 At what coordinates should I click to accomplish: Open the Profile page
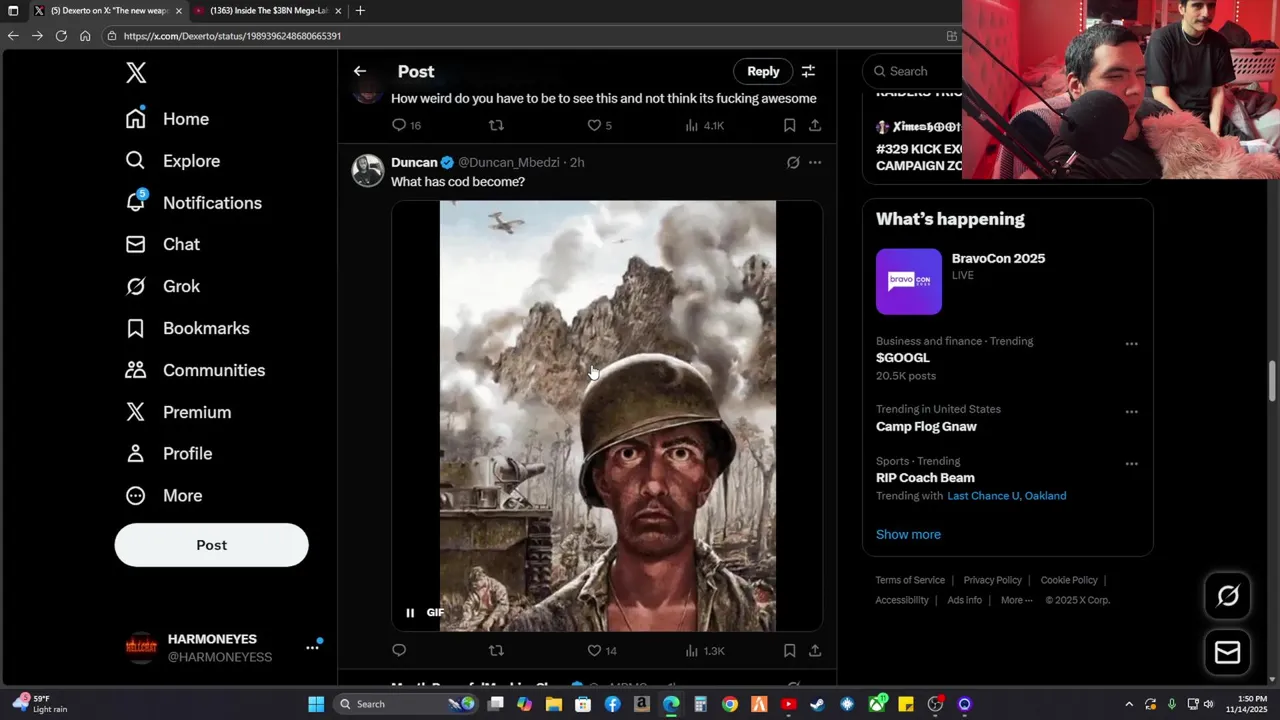(169, 454)
